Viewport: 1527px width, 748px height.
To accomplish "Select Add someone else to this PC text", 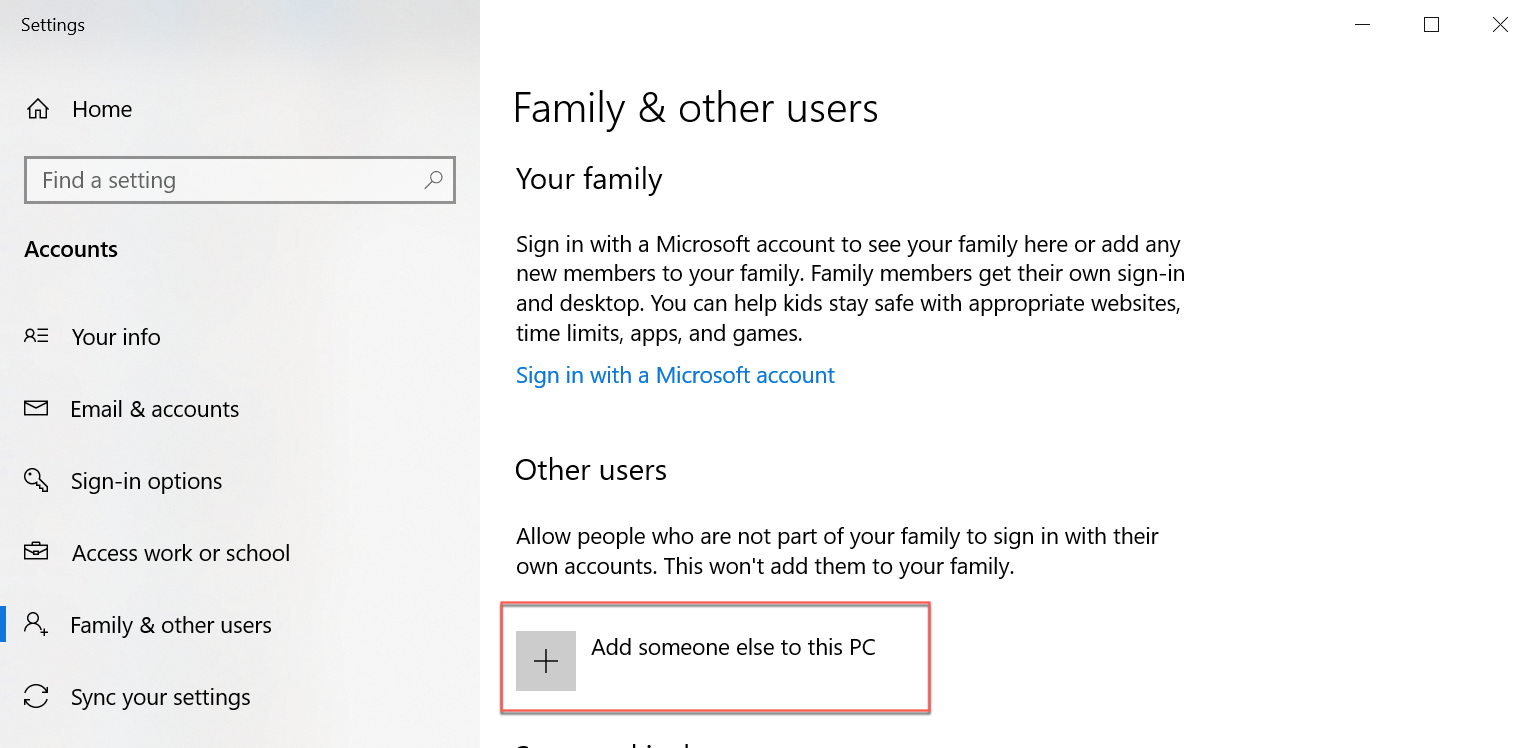I will (x=733, y=647).
